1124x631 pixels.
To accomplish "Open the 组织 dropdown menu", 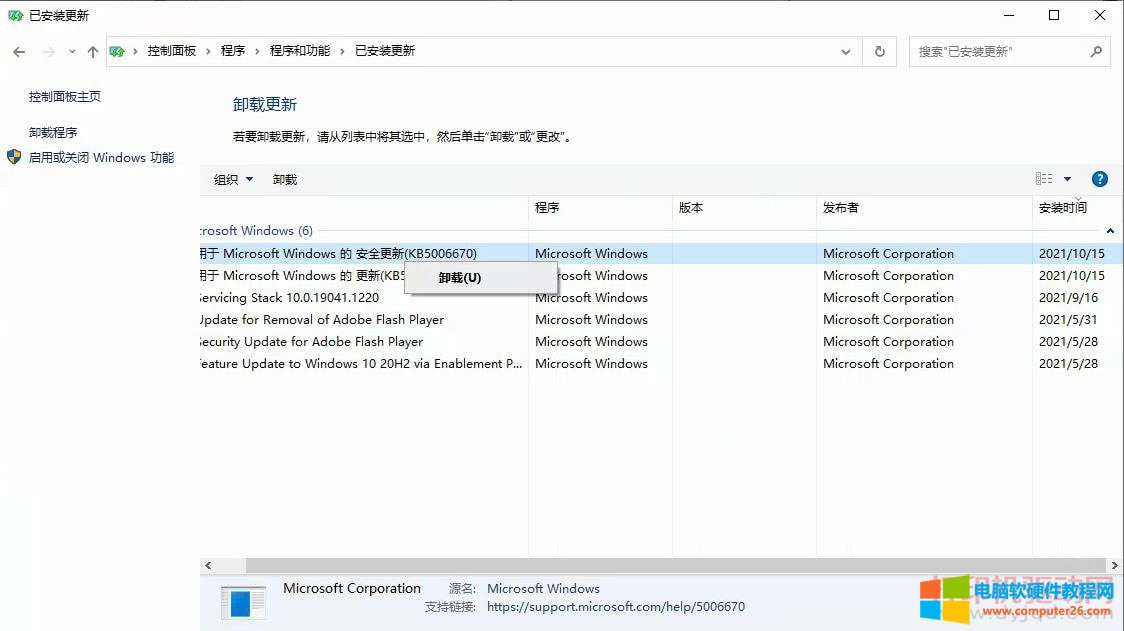I will 233,179.
